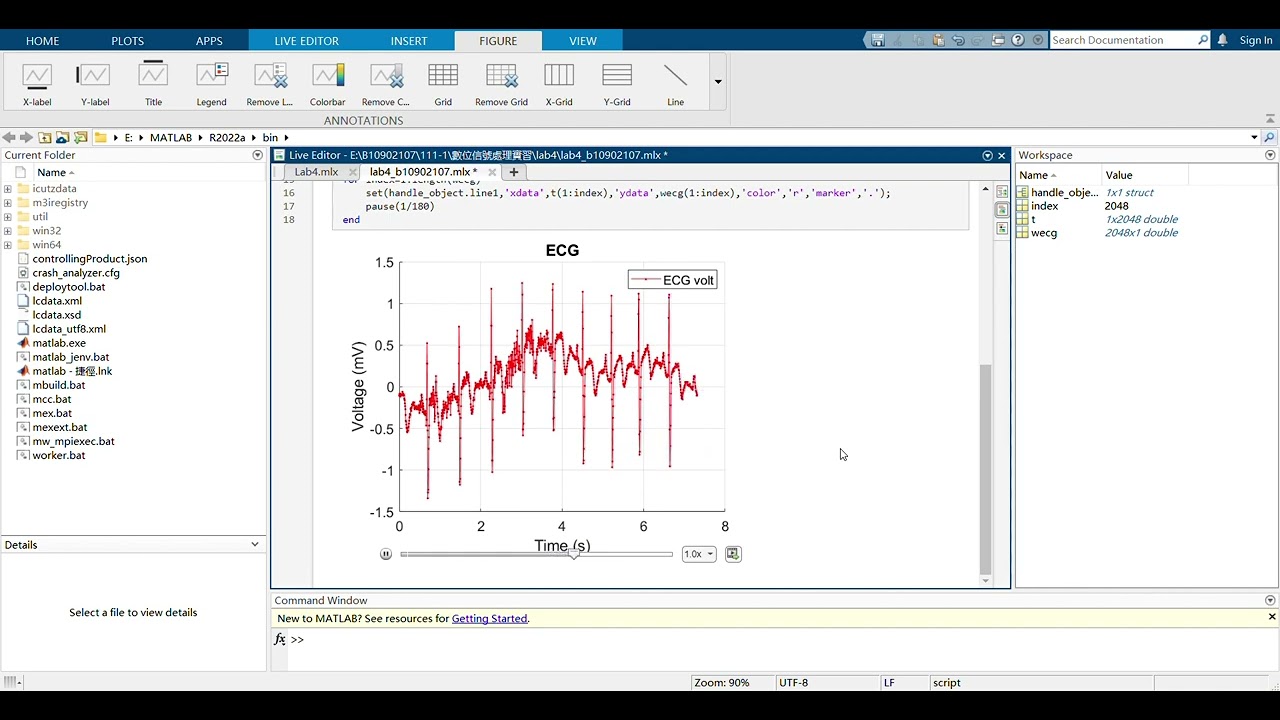Image resolution: width=1280 pixels, height=720 pixels.
Task: Click the Remove Colorbar tool
Action: coord(385,84)
